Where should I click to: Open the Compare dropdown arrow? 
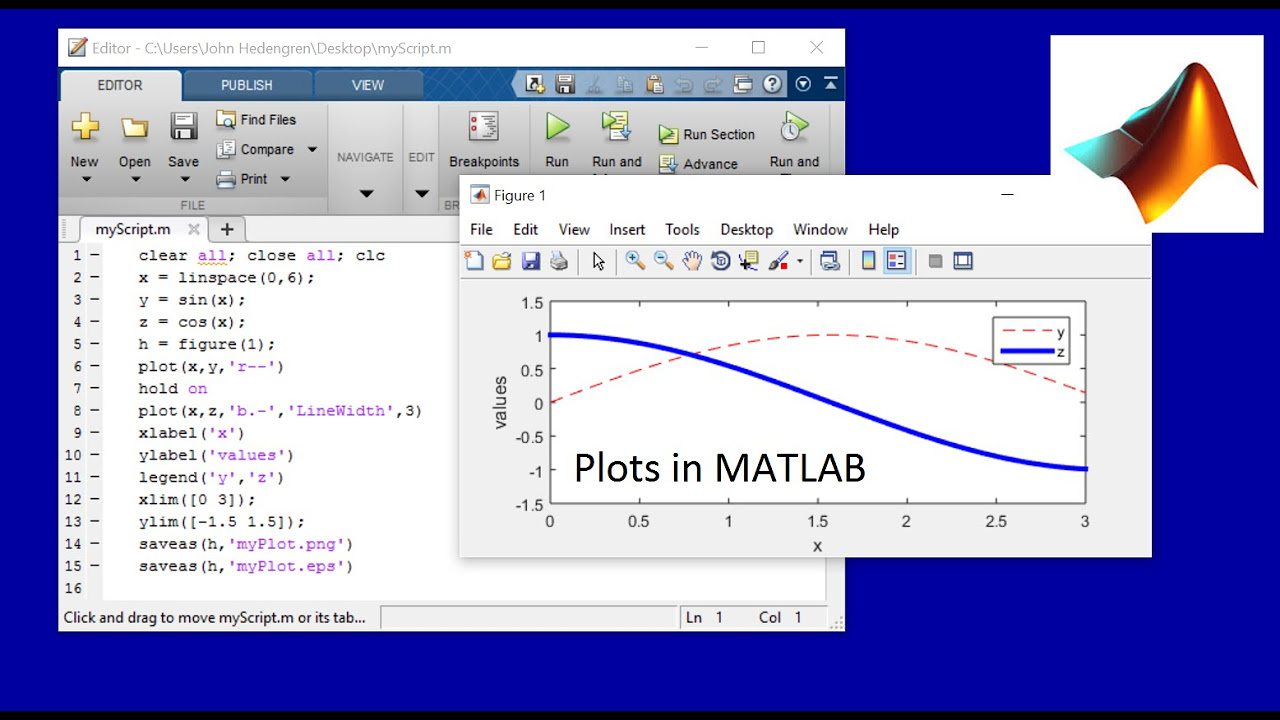312,149
